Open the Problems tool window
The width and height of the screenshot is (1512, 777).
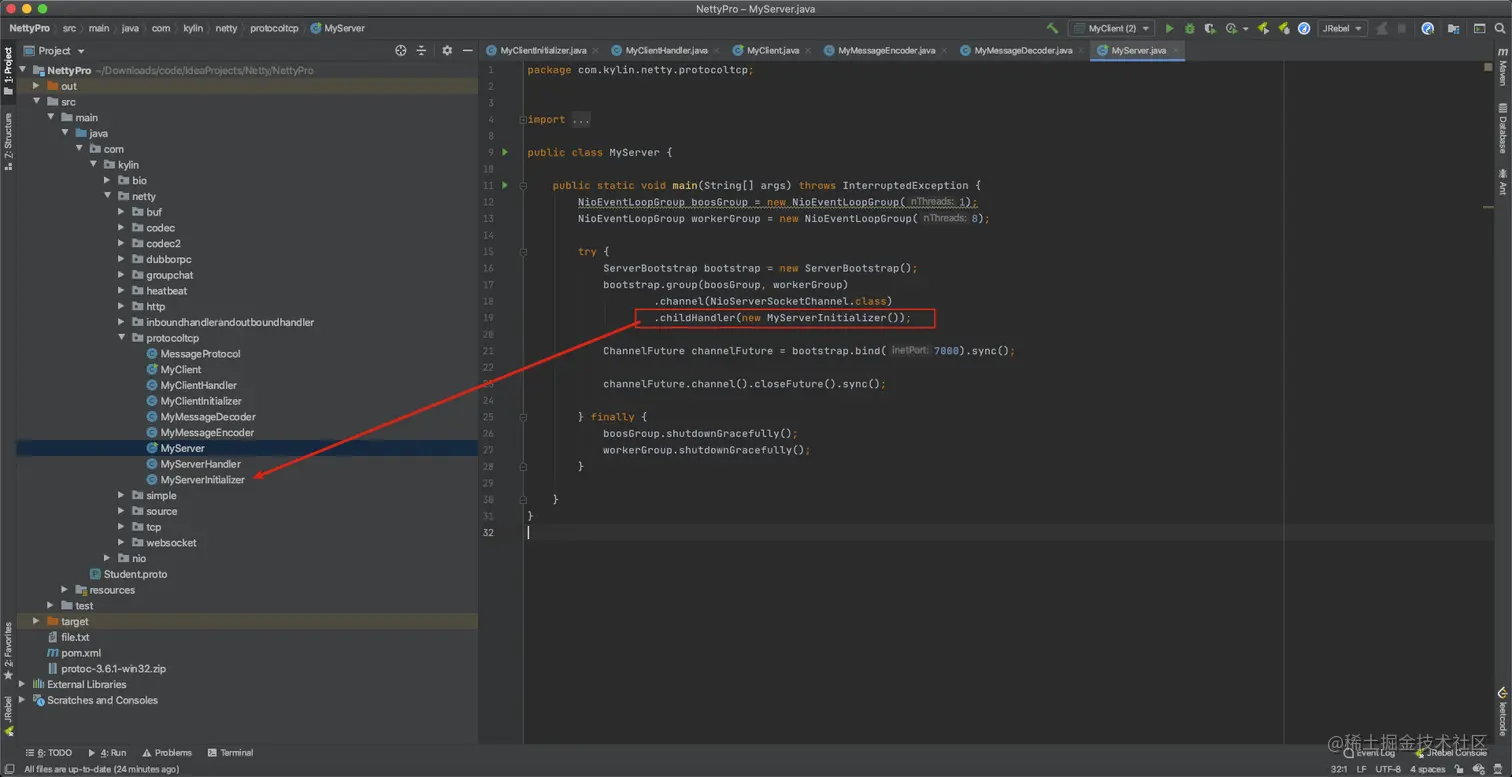click(x=167, y=753)
